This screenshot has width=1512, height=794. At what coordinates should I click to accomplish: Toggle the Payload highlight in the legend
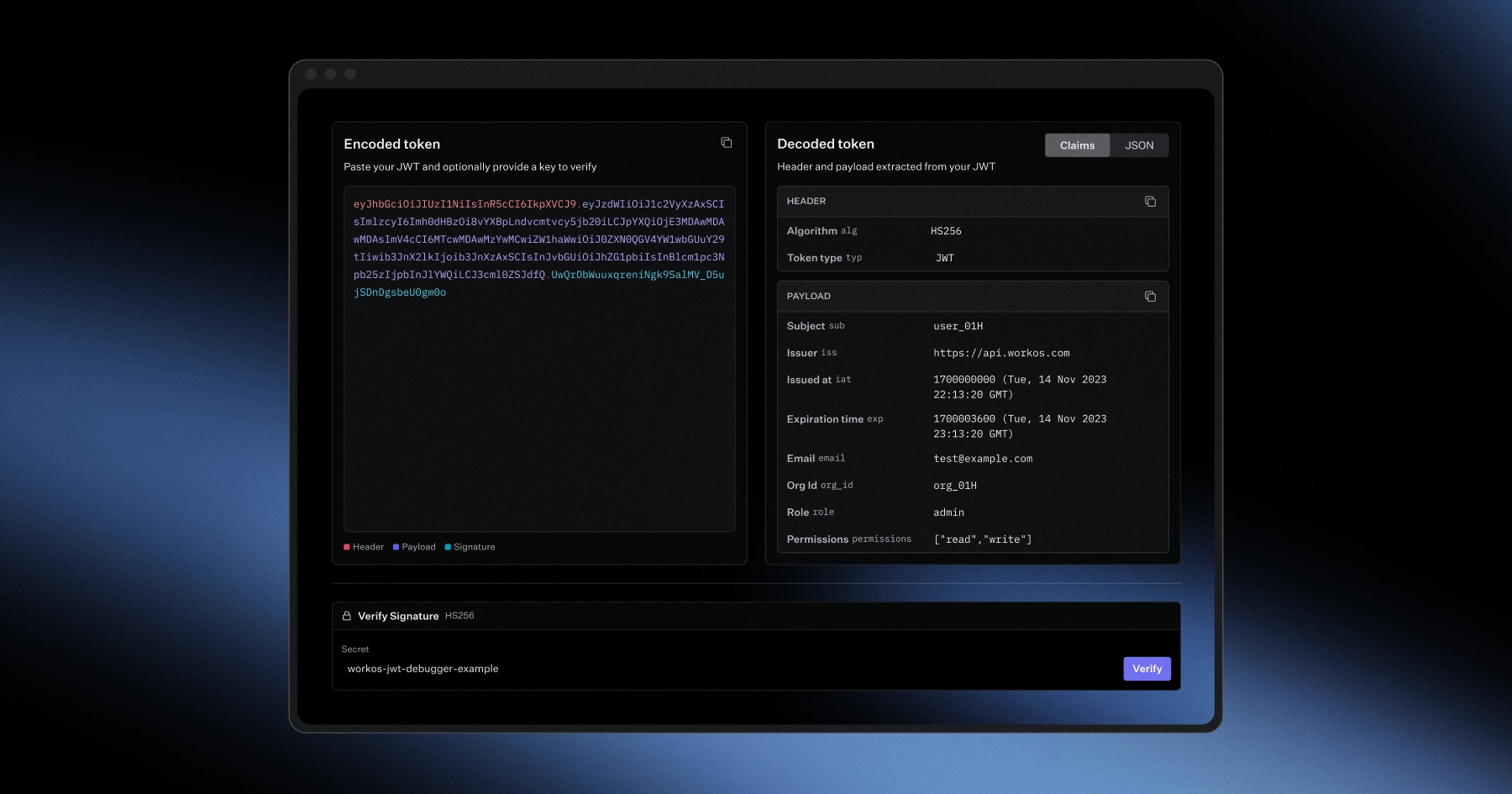pyautogui.click(x=414, y=546)
